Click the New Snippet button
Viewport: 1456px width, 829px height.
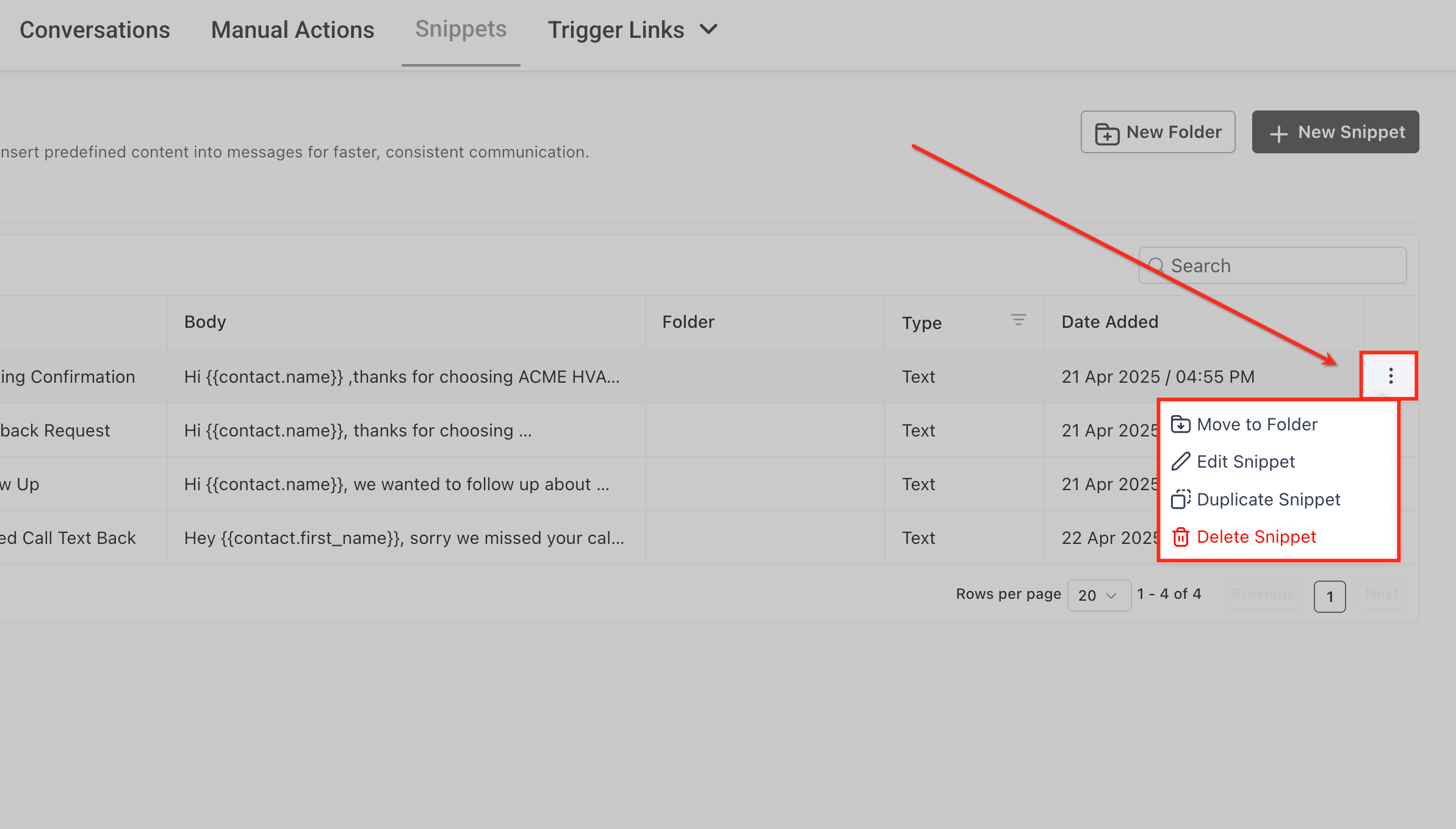[1335, 132]
